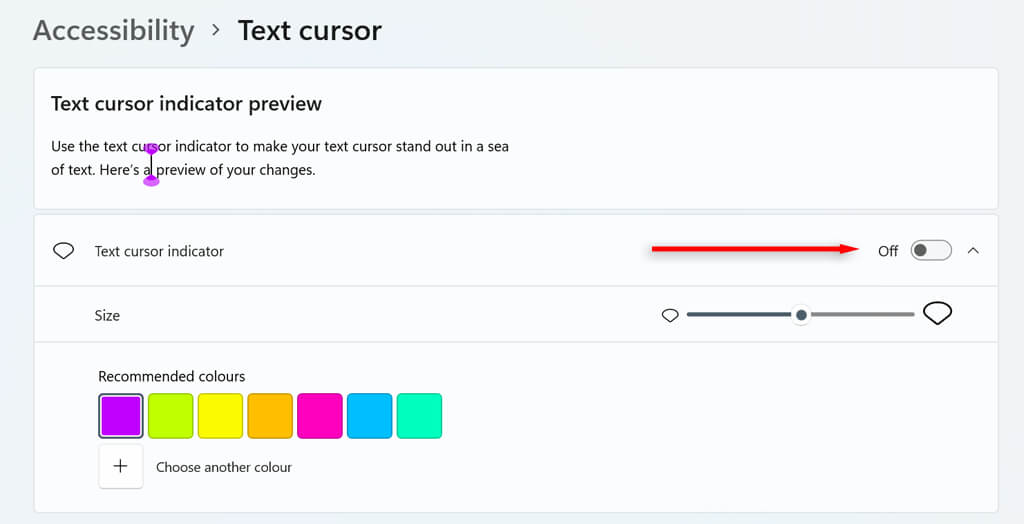Pick the magenta pink colour swatch
The image size is (1024, 524).
pyautogui.click(x=320, y=415)
